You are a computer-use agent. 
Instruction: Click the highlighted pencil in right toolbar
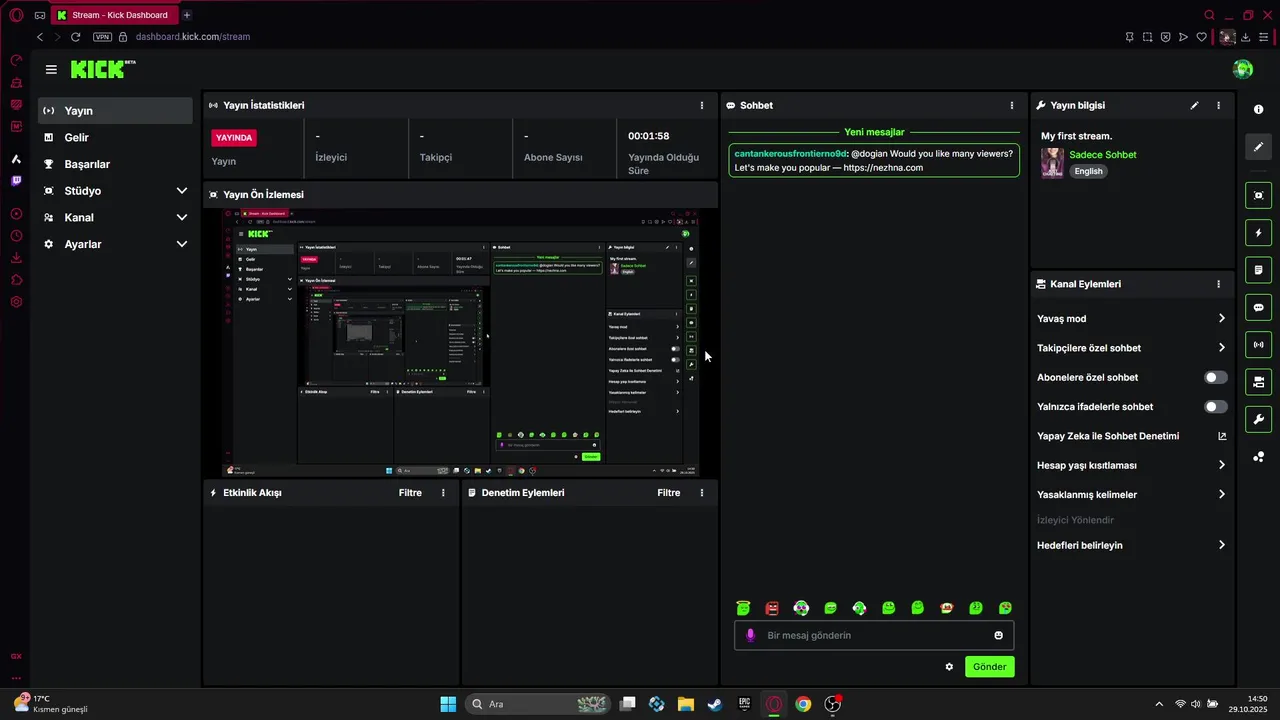point(1258,147)
